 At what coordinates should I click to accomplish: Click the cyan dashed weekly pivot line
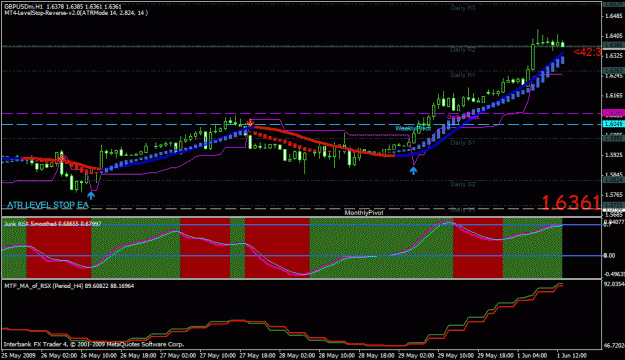tap(301, 124)
